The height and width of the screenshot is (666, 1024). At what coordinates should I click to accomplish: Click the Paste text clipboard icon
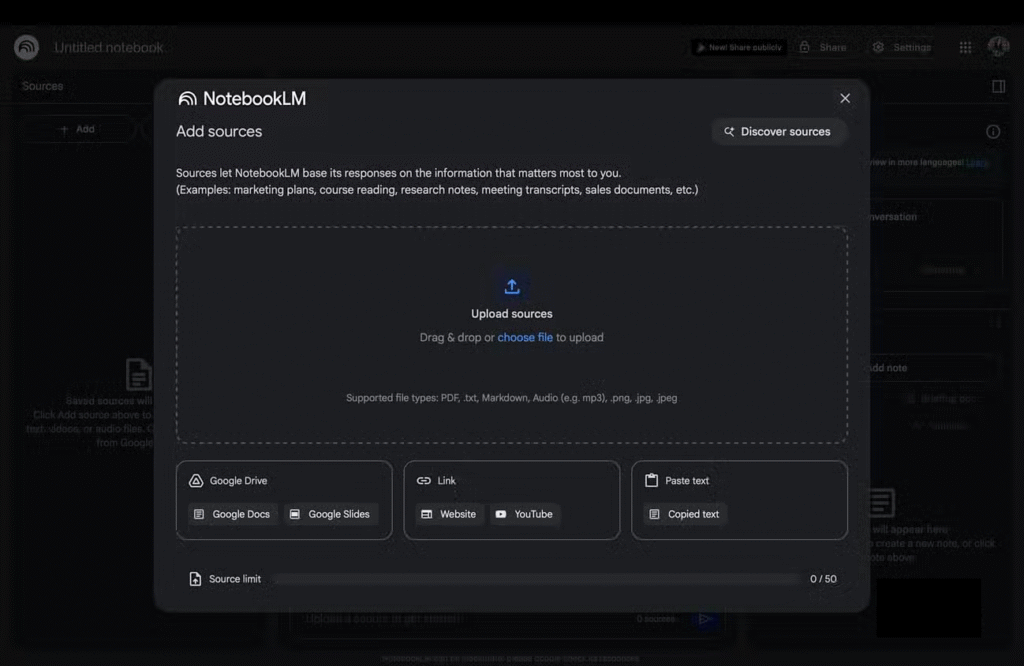tap(652, 481)
